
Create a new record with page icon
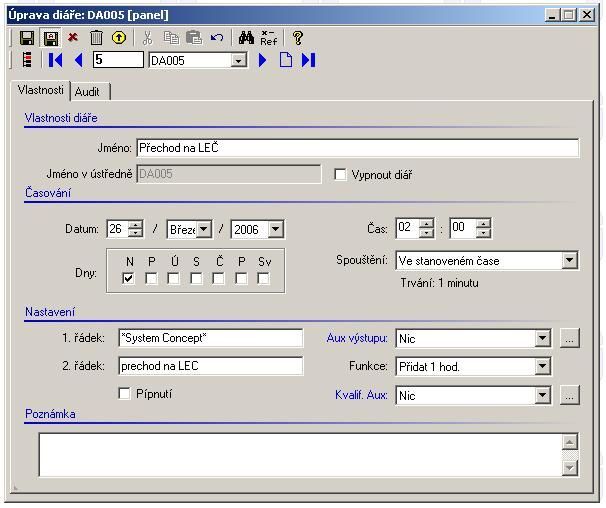point(285,60)
